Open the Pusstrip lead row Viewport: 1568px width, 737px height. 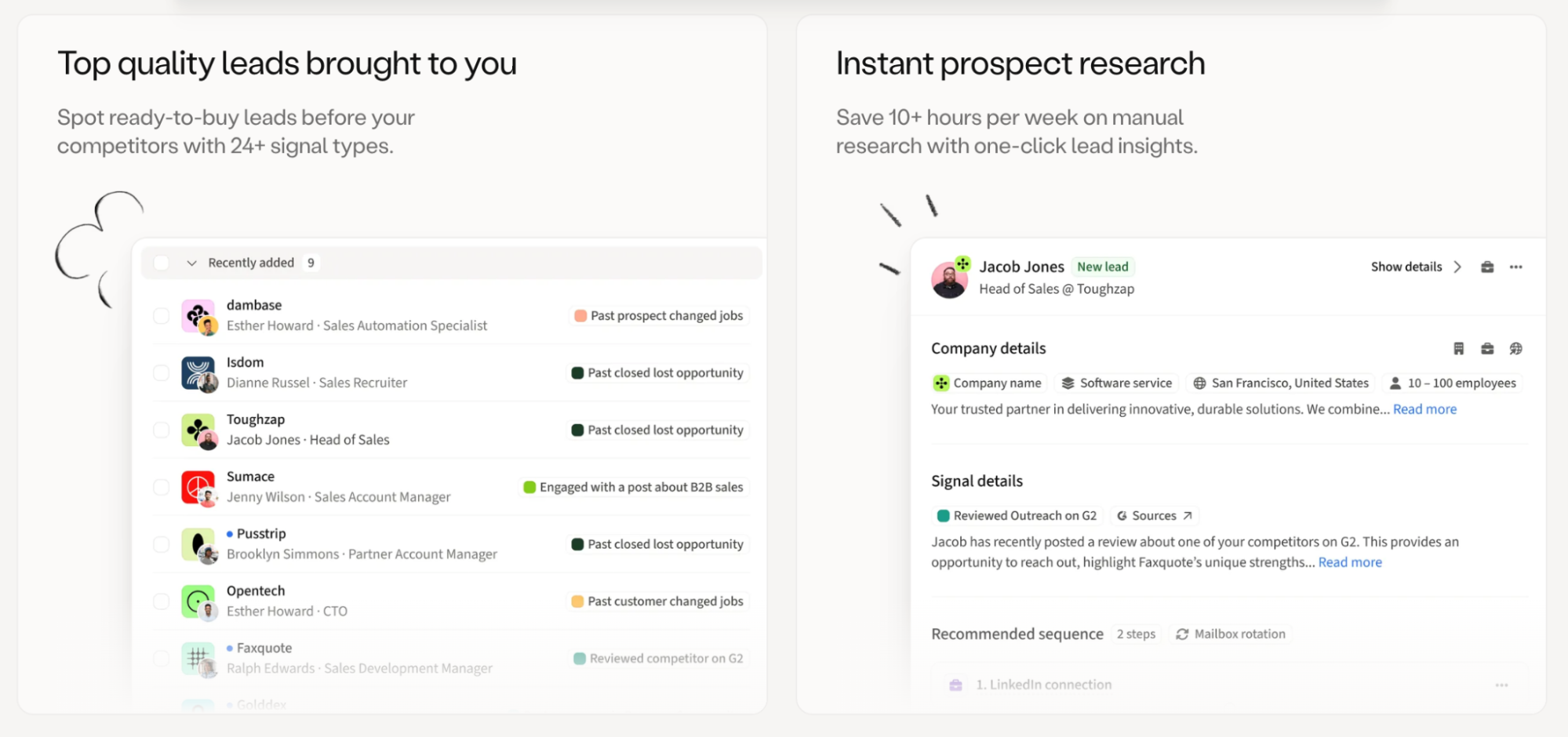(451, 543)
